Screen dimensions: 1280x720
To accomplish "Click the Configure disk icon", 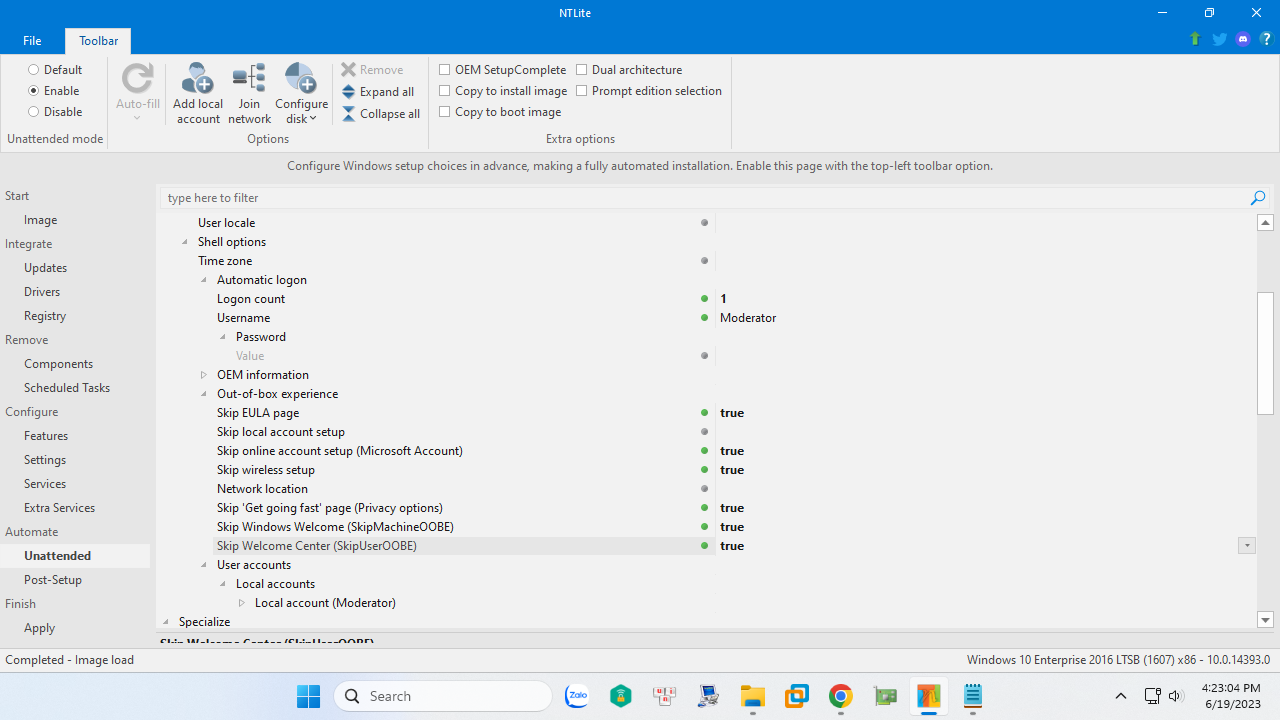I will pos(301,78).
